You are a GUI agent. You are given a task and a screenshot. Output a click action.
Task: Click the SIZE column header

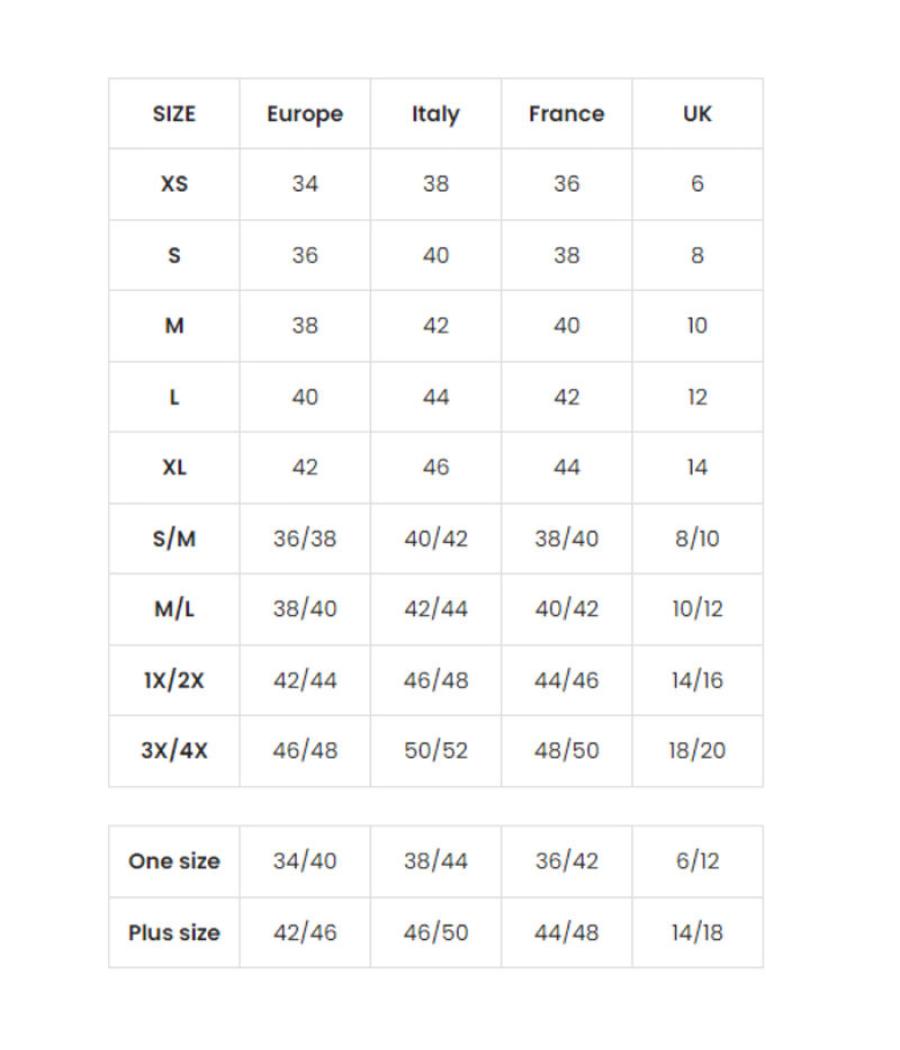174,114
